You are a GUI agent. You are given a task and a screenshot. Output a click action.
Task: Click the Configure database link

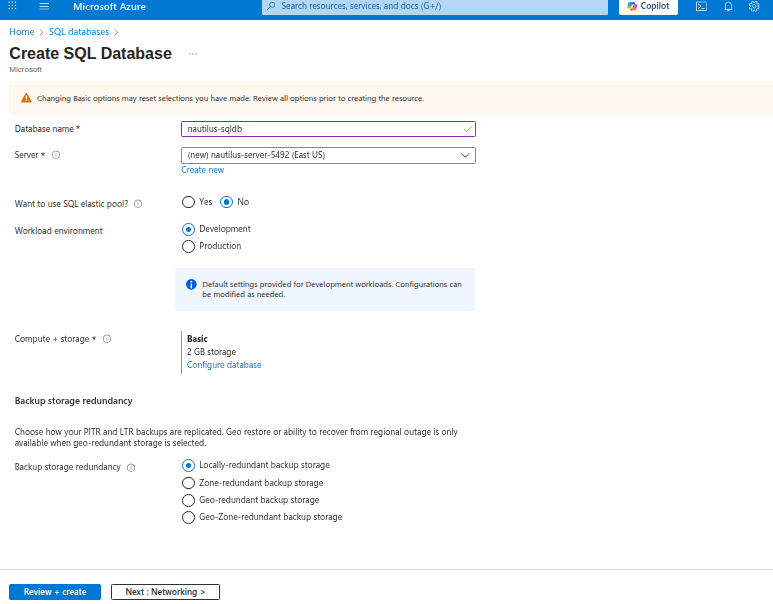(224, 365)
